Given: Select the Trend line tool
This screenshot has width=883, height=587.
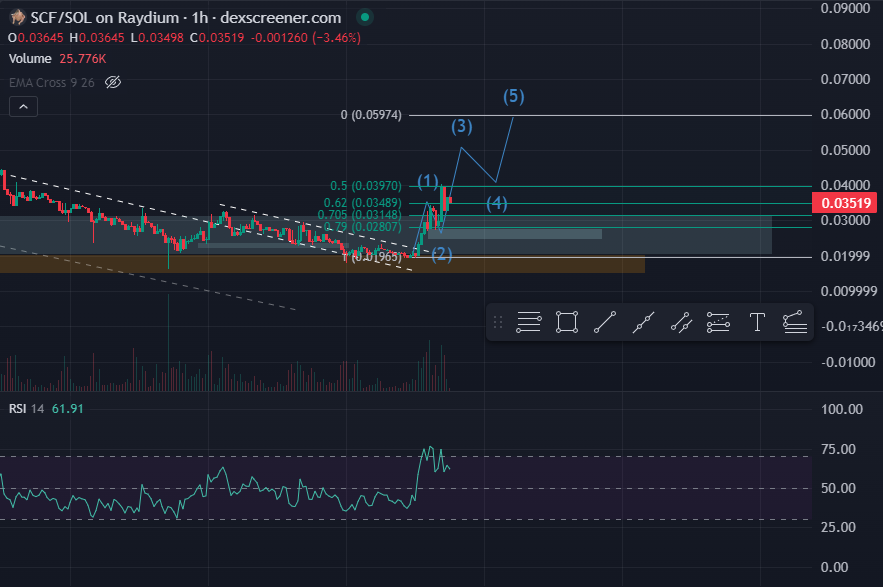Looking at the screenshot, I should pos(605,322).
